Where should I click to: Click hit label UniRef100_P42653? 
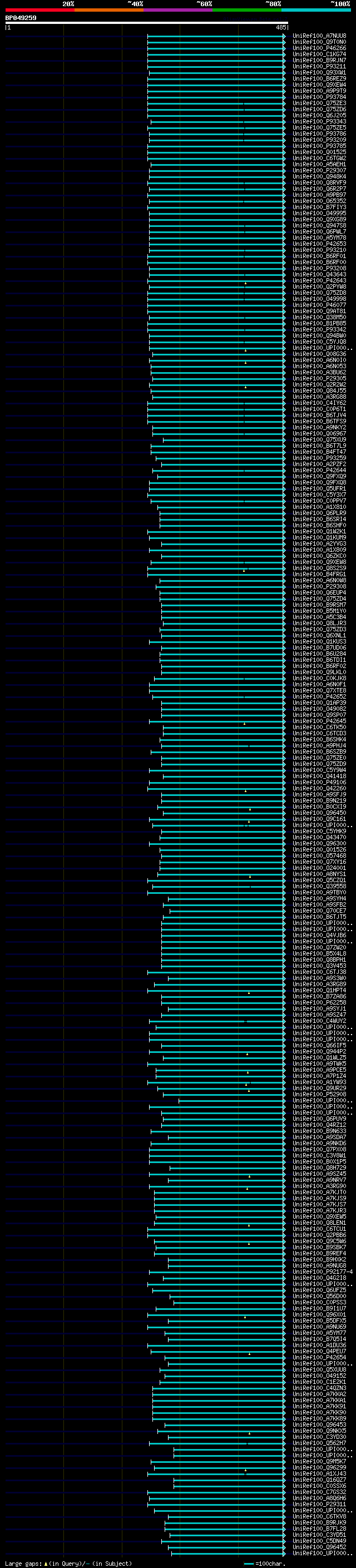tap(319, 244)
